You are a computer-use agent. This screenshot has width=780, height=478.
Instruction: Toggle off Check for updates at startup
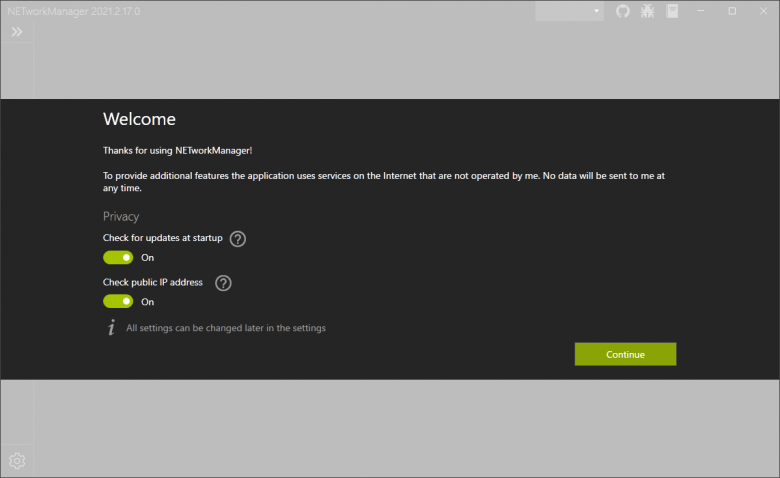[x=118, y=257]
